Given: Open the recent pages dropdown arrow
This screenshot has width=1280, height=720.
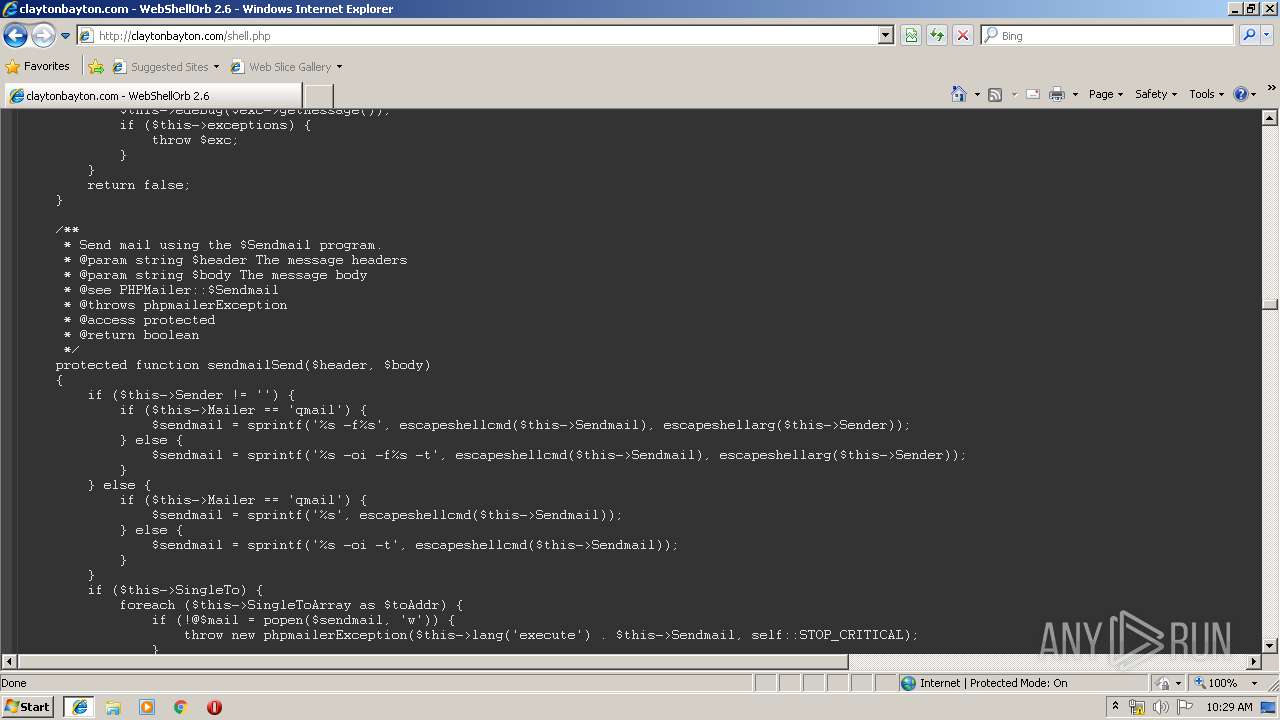Looking at the screenshot, I should 66,36.
